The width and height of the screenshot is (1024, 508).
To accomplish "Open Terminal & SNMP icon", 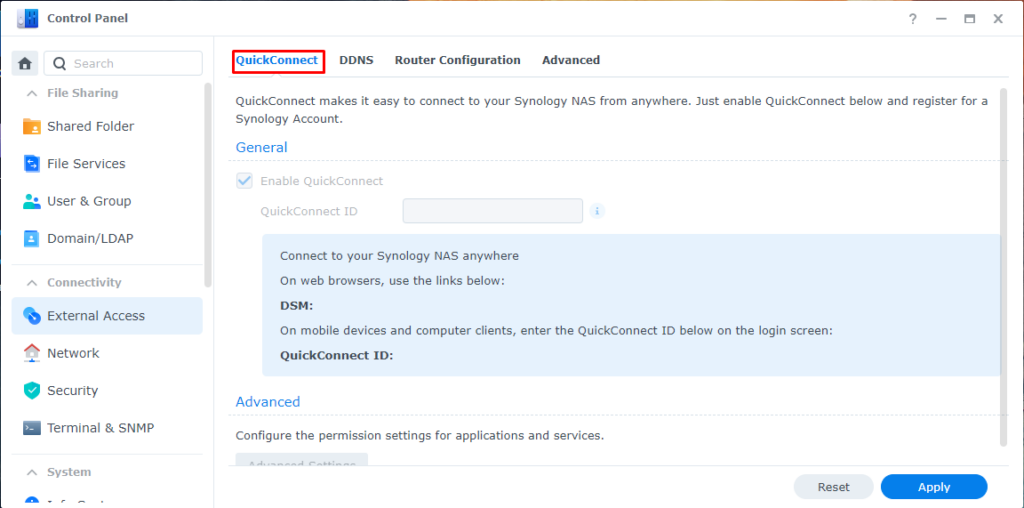I will 31,428.
